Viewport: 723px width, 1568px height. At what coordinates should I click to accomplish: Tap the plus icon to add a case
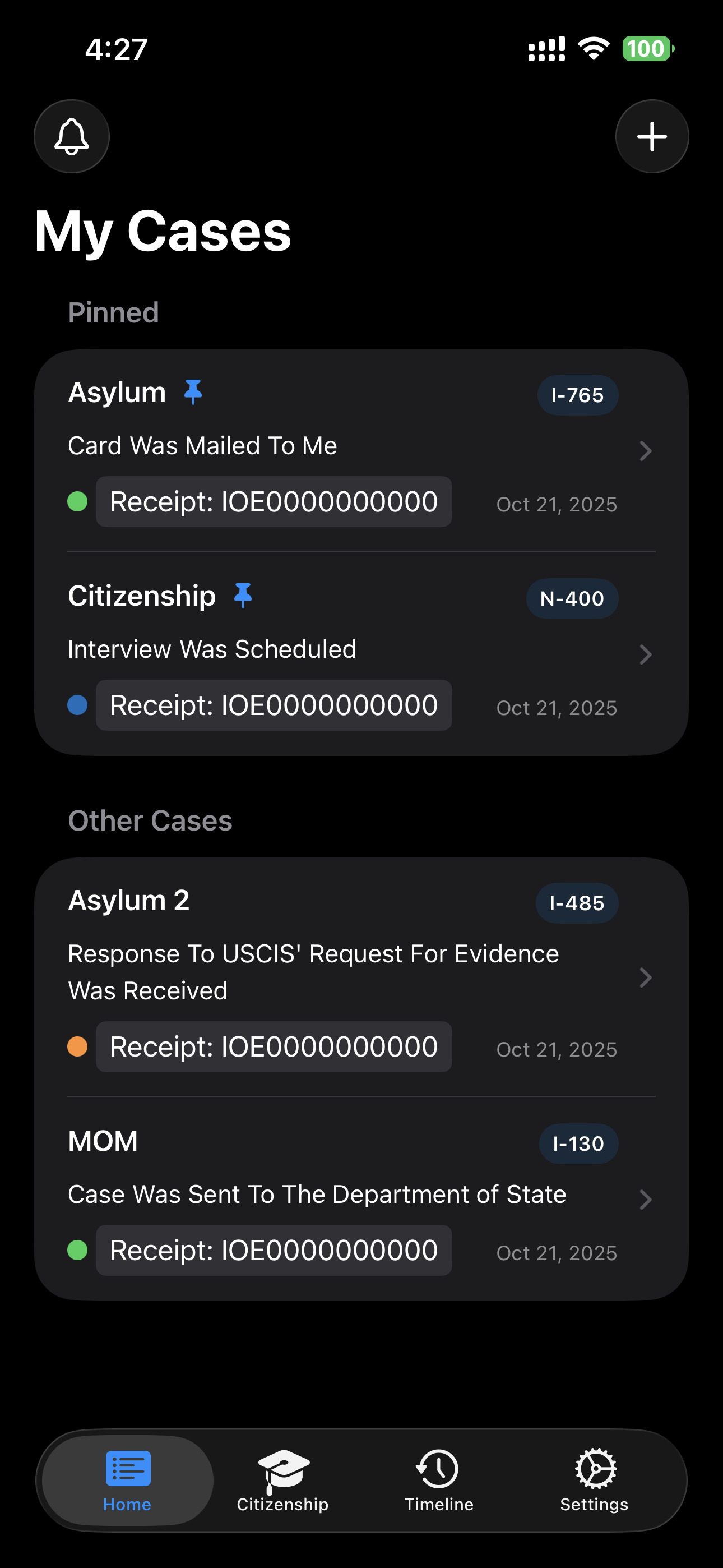point(651,136)
